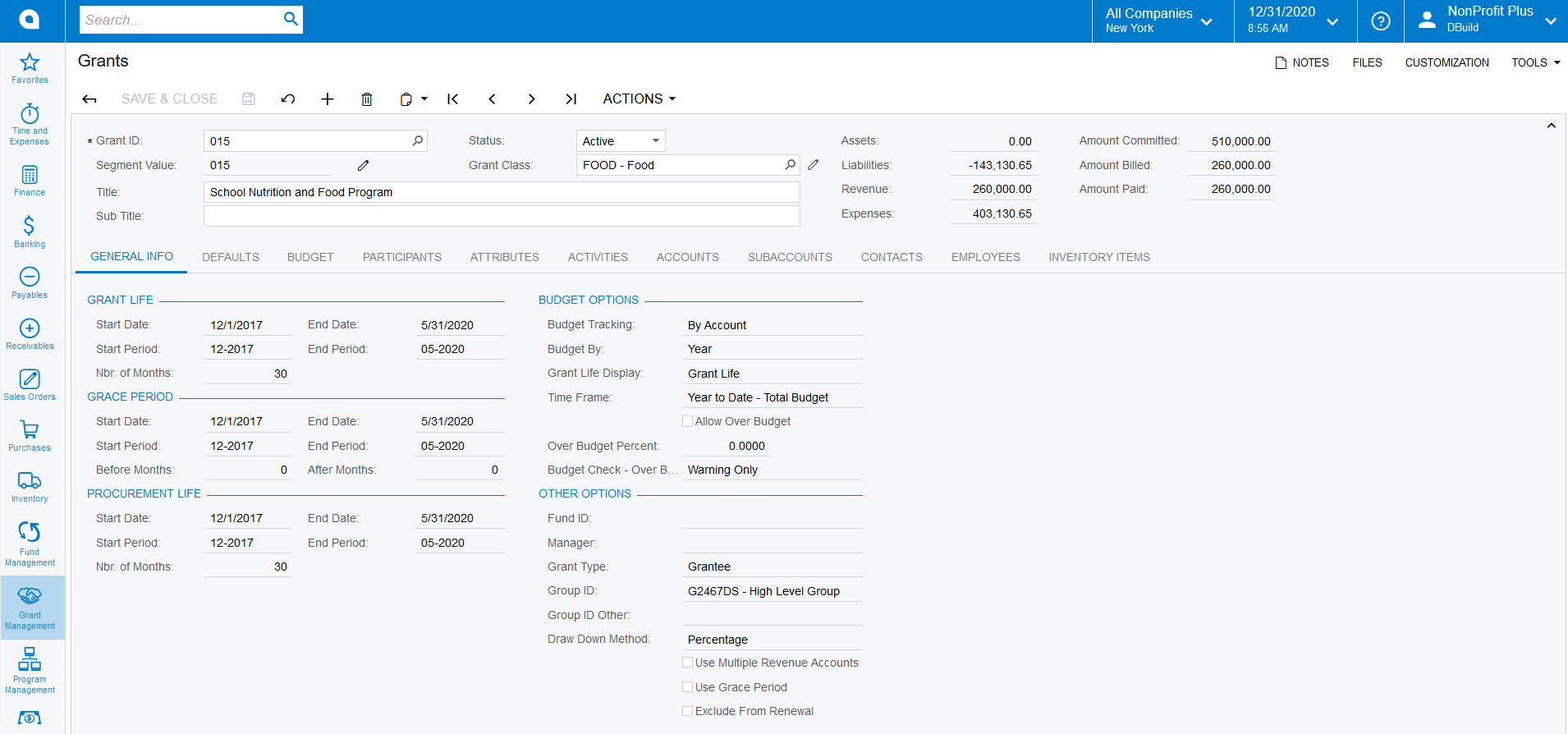
Task: Click the Grant ID field
Action: point(315,140)
